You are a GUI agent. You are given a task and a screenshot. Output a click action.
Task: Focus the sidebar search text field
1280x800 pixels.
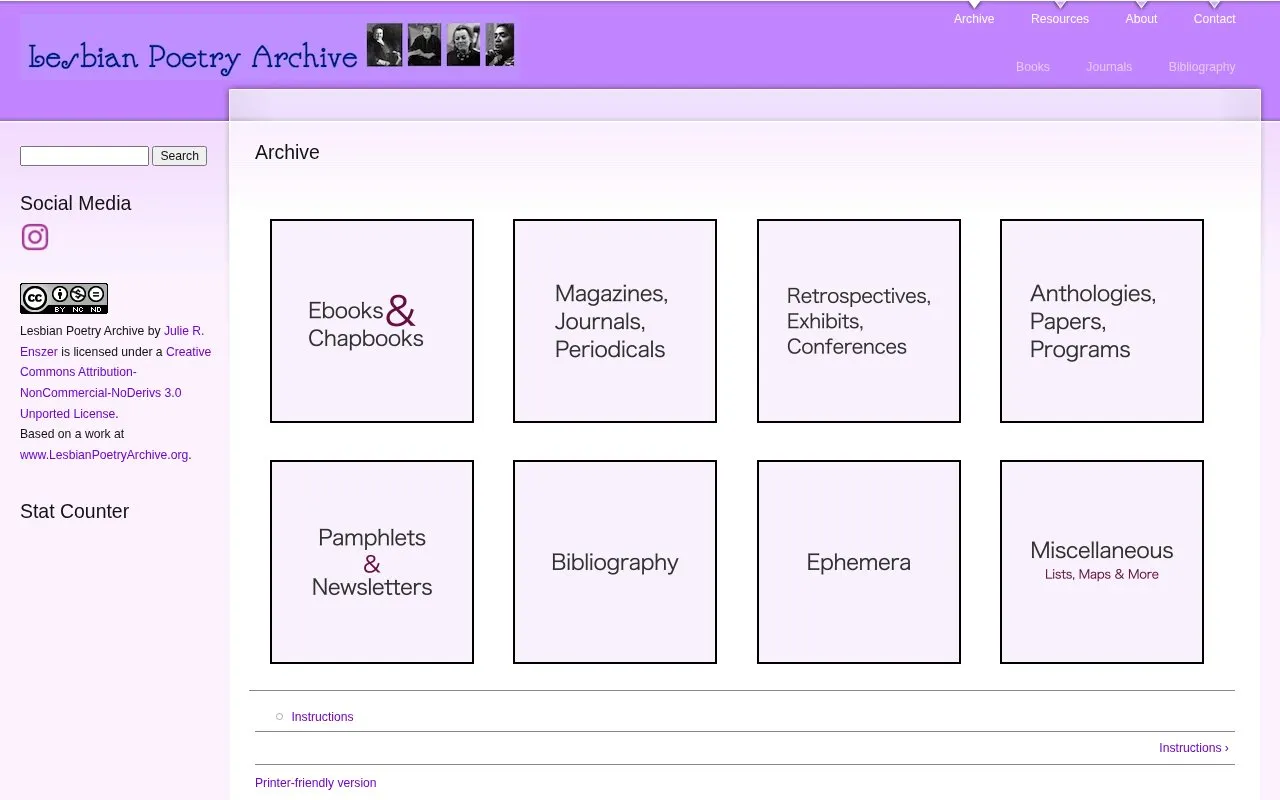point(84,156)
